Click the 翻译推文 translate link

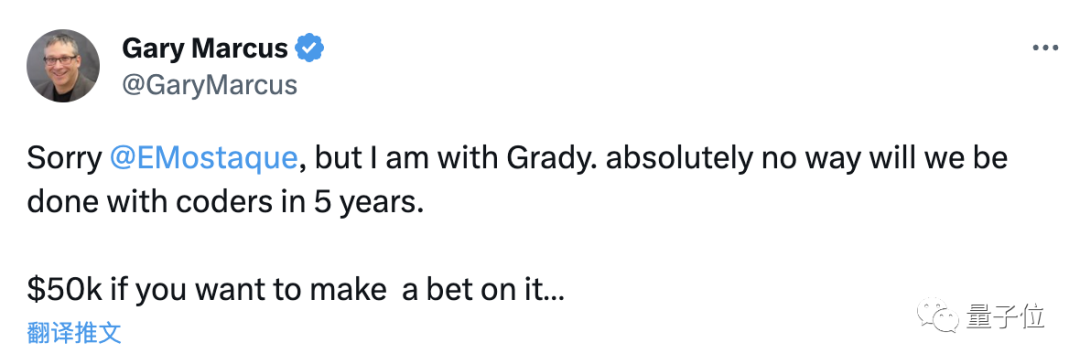point(74,333)
